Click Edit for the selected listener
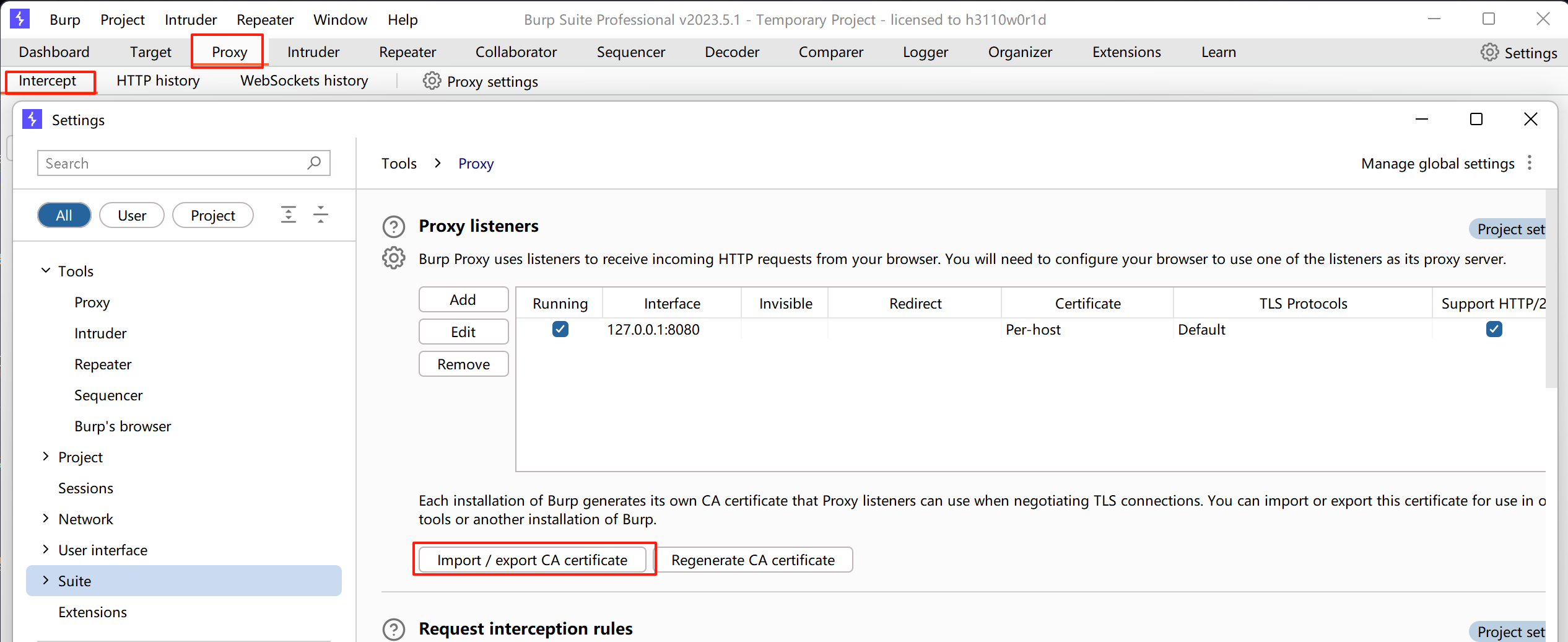 (x=463, y=332)
